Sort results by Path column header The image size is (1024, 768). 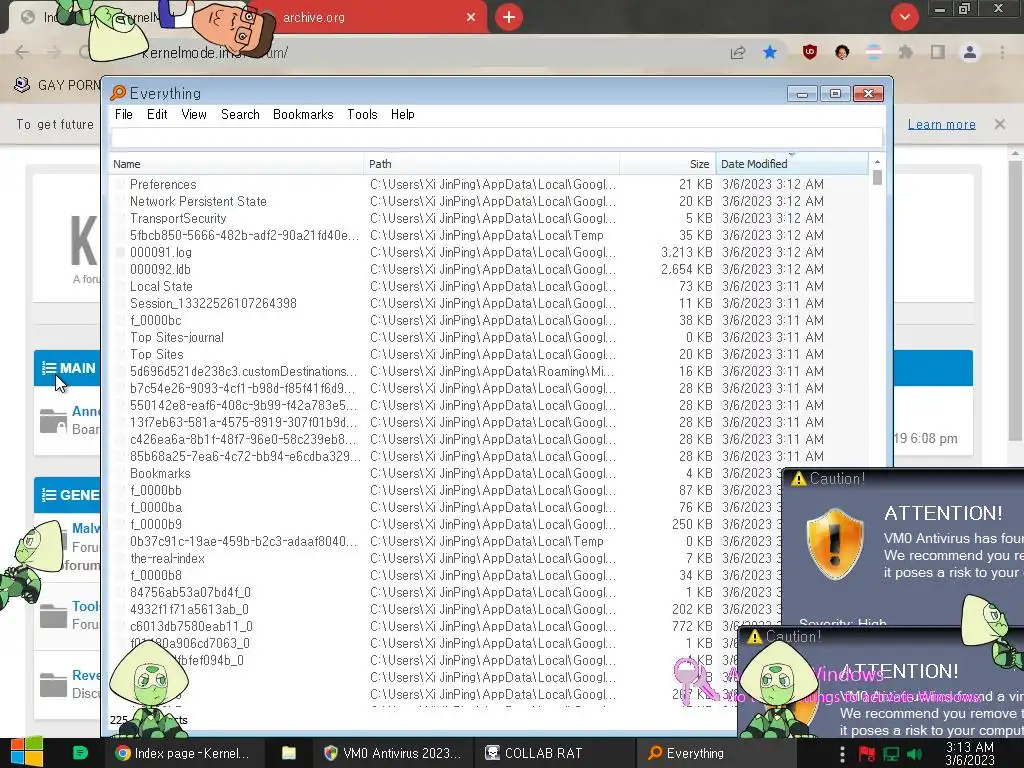click(491, 164)
